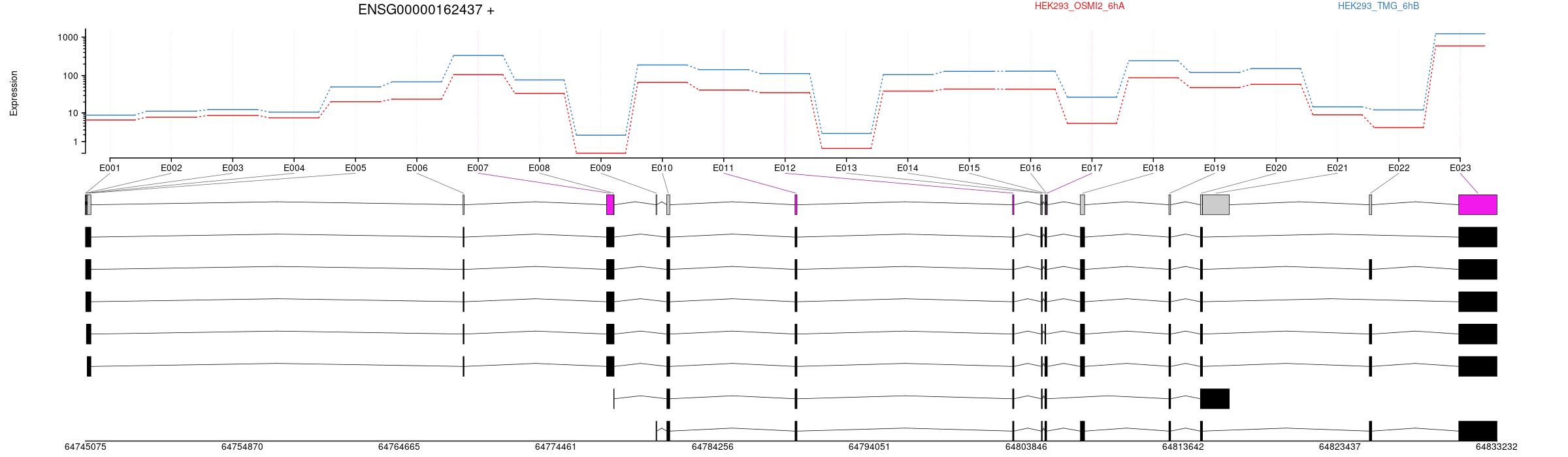This screenshot has width=1568, height=457.
Task: Click the E010 exon label
Action: (x=662, y=168)
